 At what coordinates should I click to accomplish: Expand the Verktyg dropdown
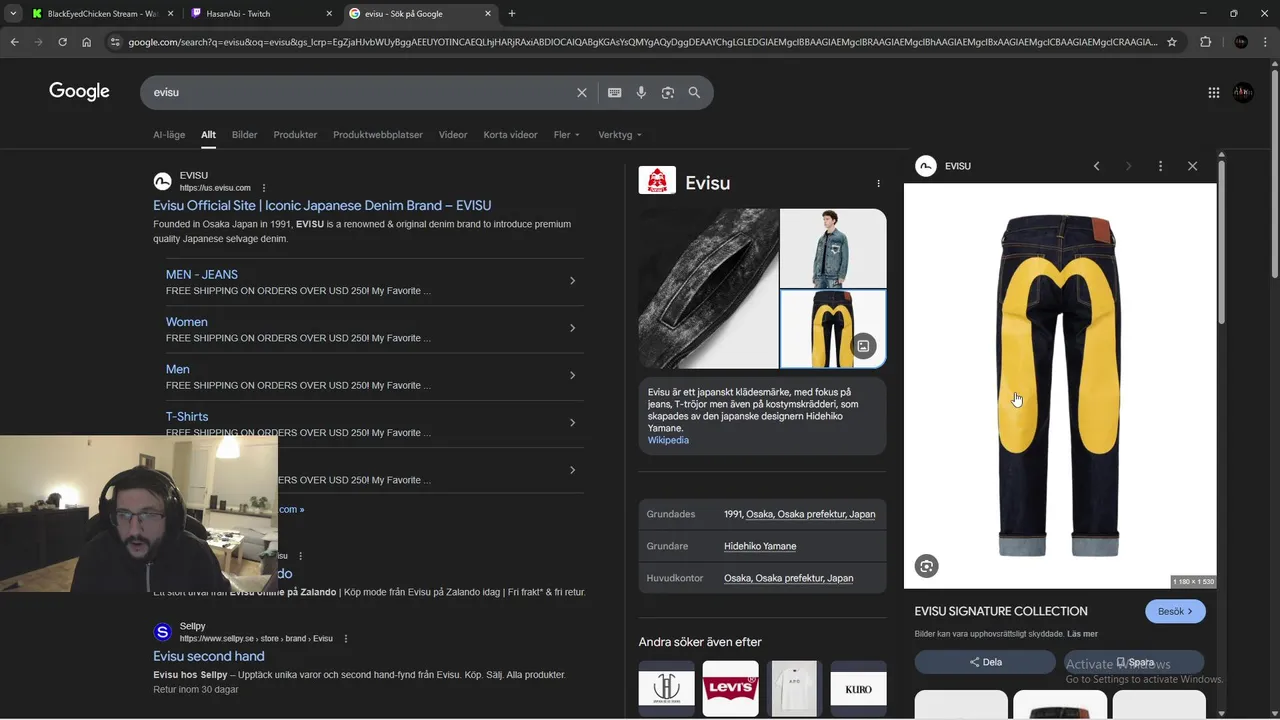point(620,134)
